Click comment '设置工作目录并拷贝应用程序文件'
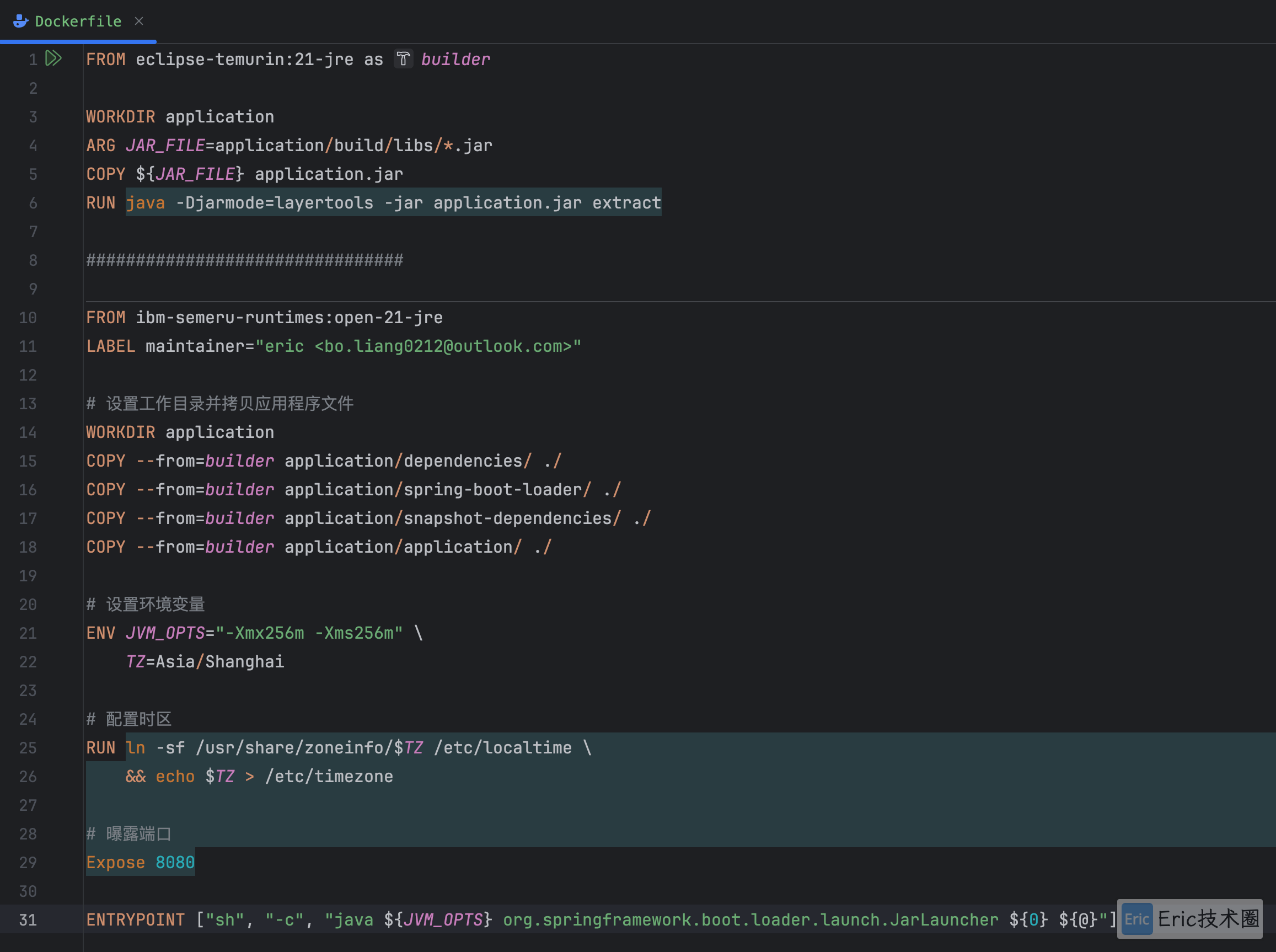 [230, 403]
